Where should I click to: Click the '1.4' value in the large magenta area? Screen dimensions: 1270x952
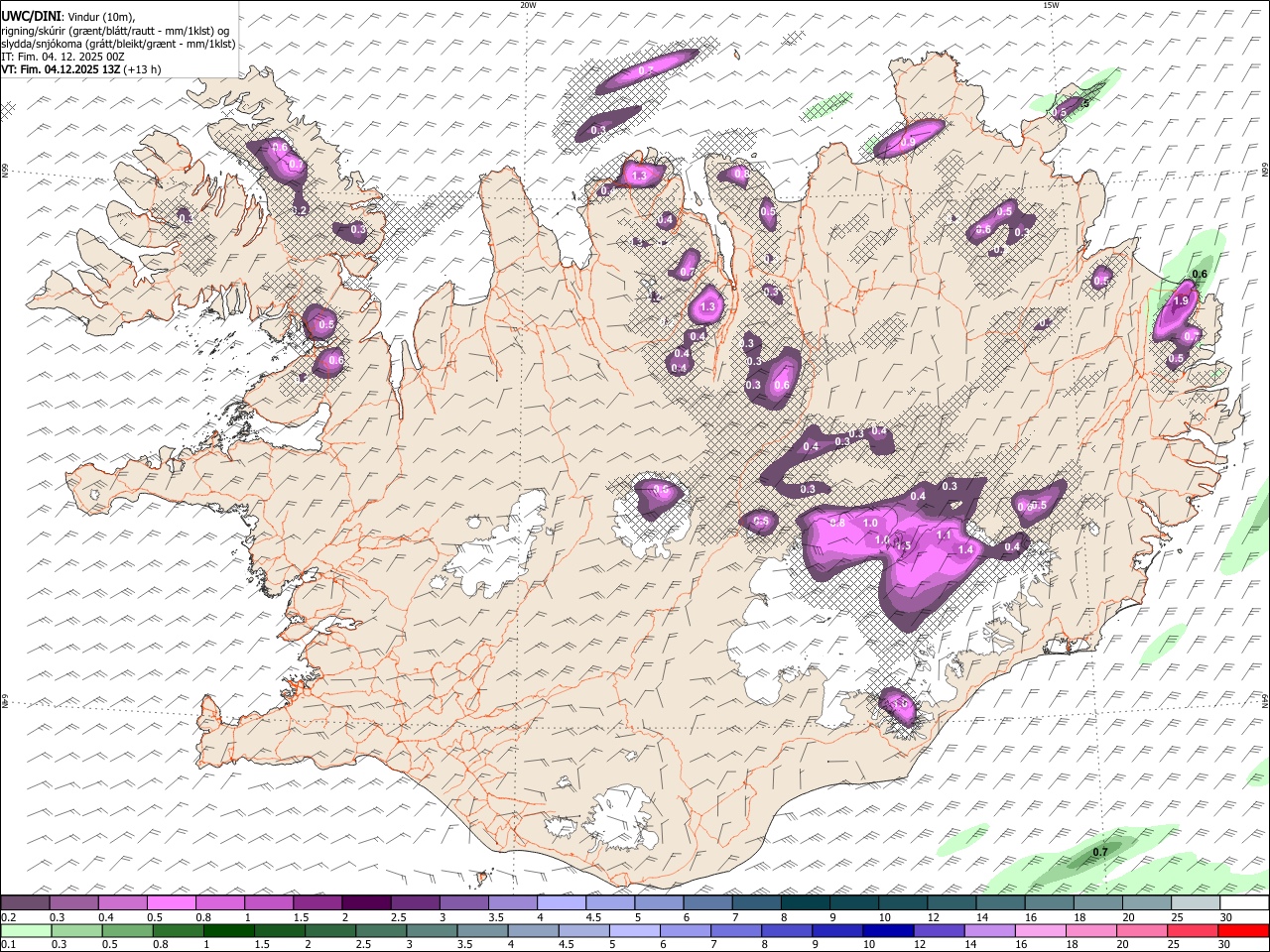pos(966,549)
